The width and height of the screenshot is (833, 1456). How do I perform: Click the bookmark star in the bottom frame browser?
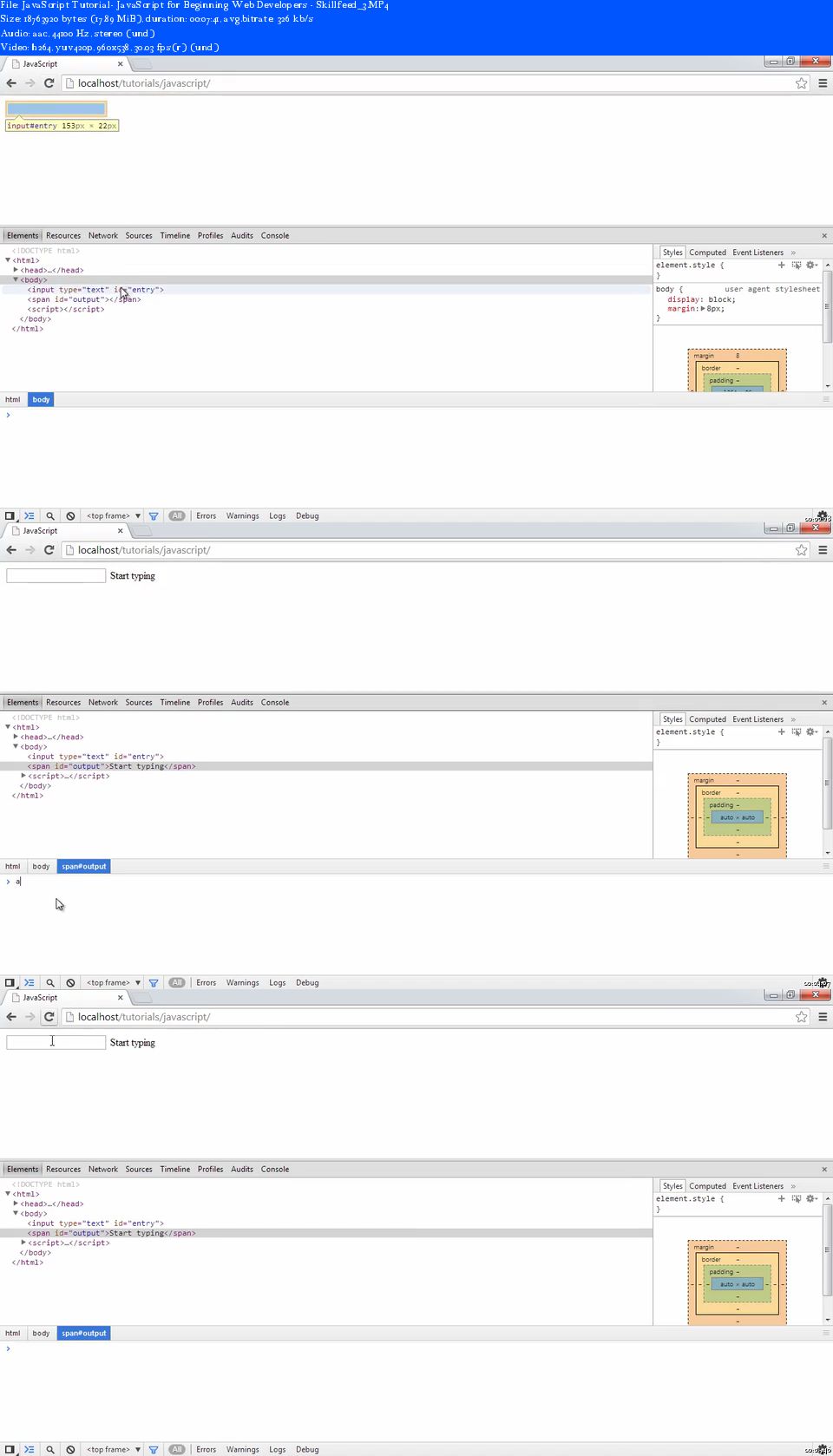click(802, 1017)
